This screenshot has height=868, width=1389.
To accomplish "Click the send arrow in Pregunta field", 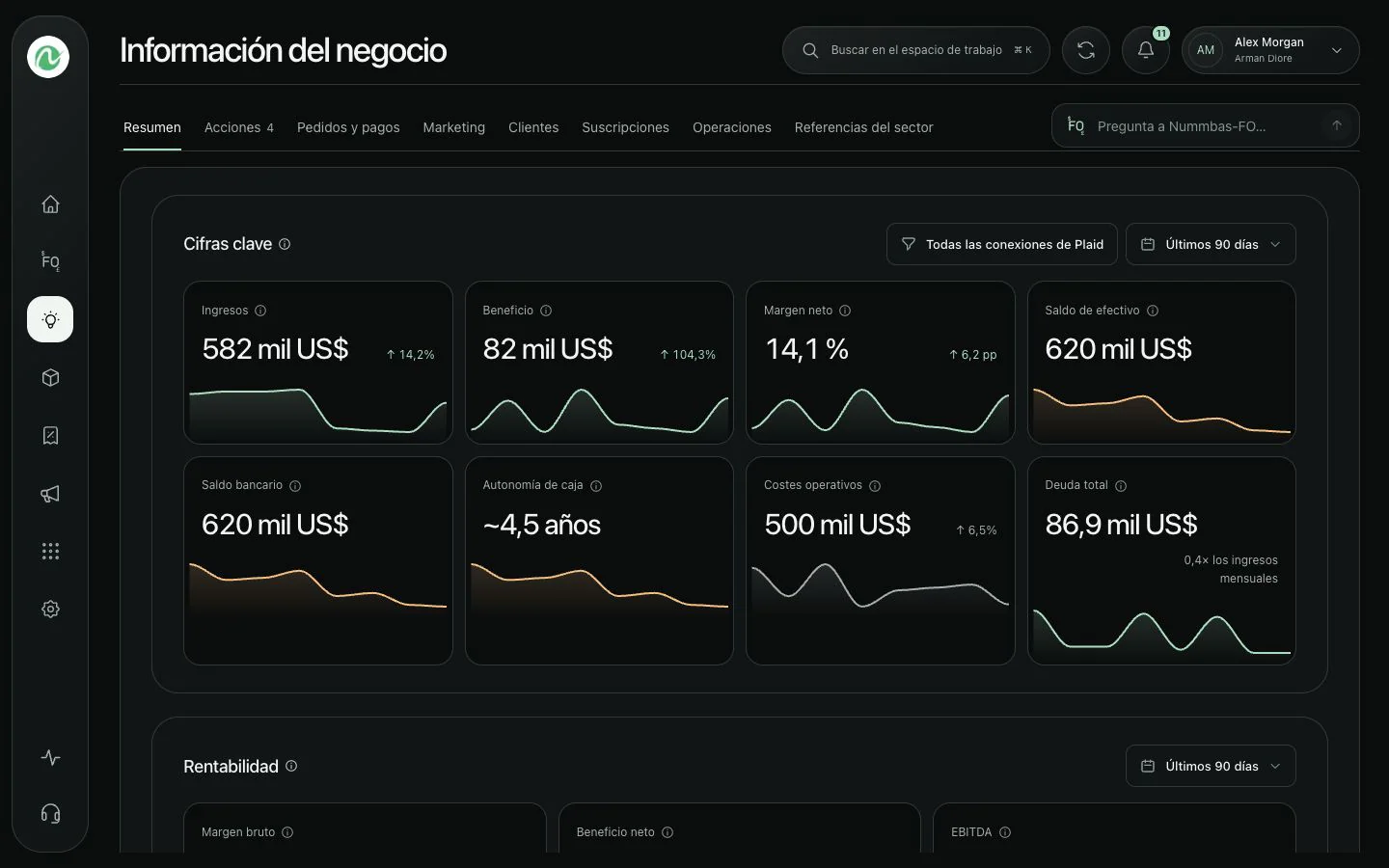I will (1337, 125).
